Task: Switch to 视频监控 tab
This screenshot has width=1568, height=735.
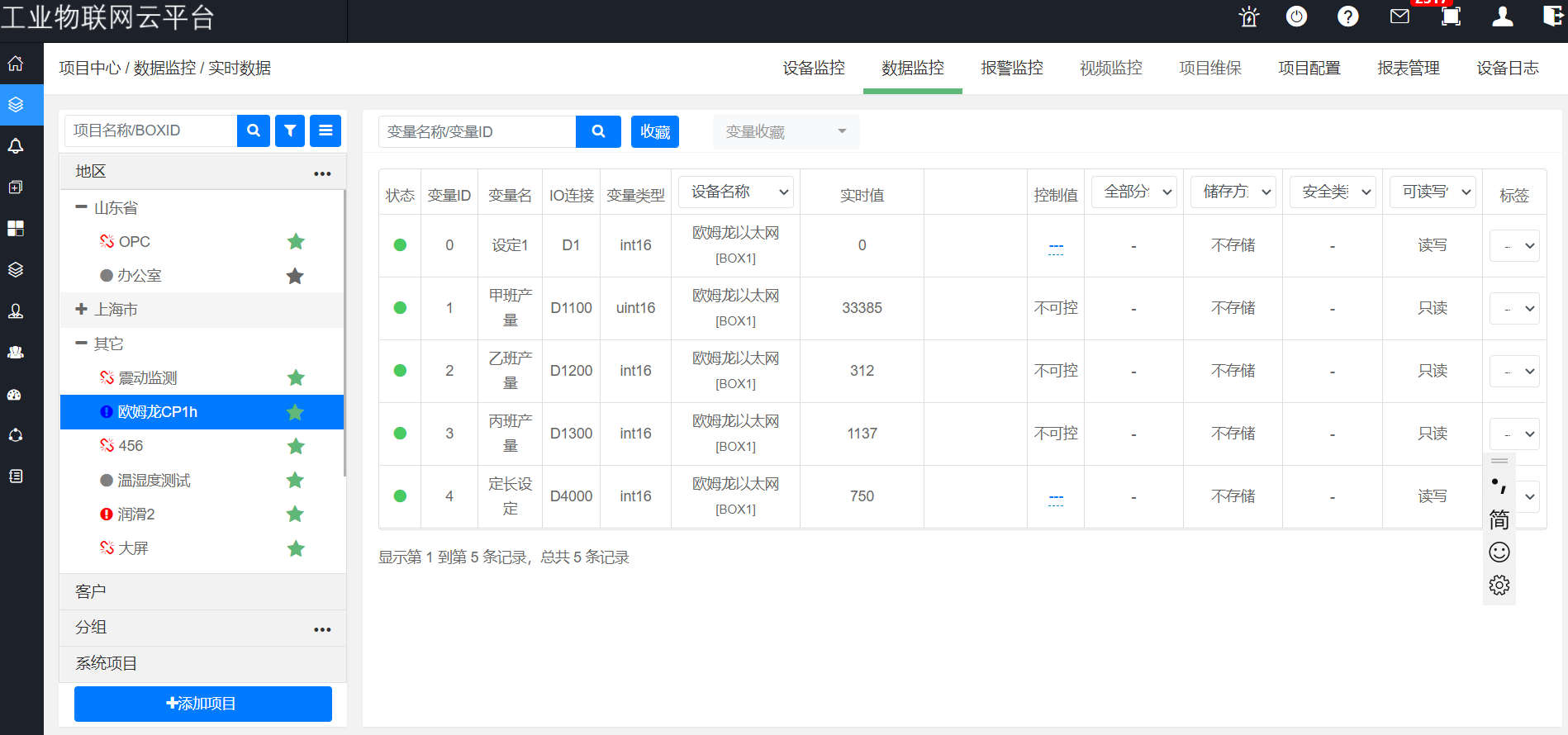Action: click(x=1111, y=68)
